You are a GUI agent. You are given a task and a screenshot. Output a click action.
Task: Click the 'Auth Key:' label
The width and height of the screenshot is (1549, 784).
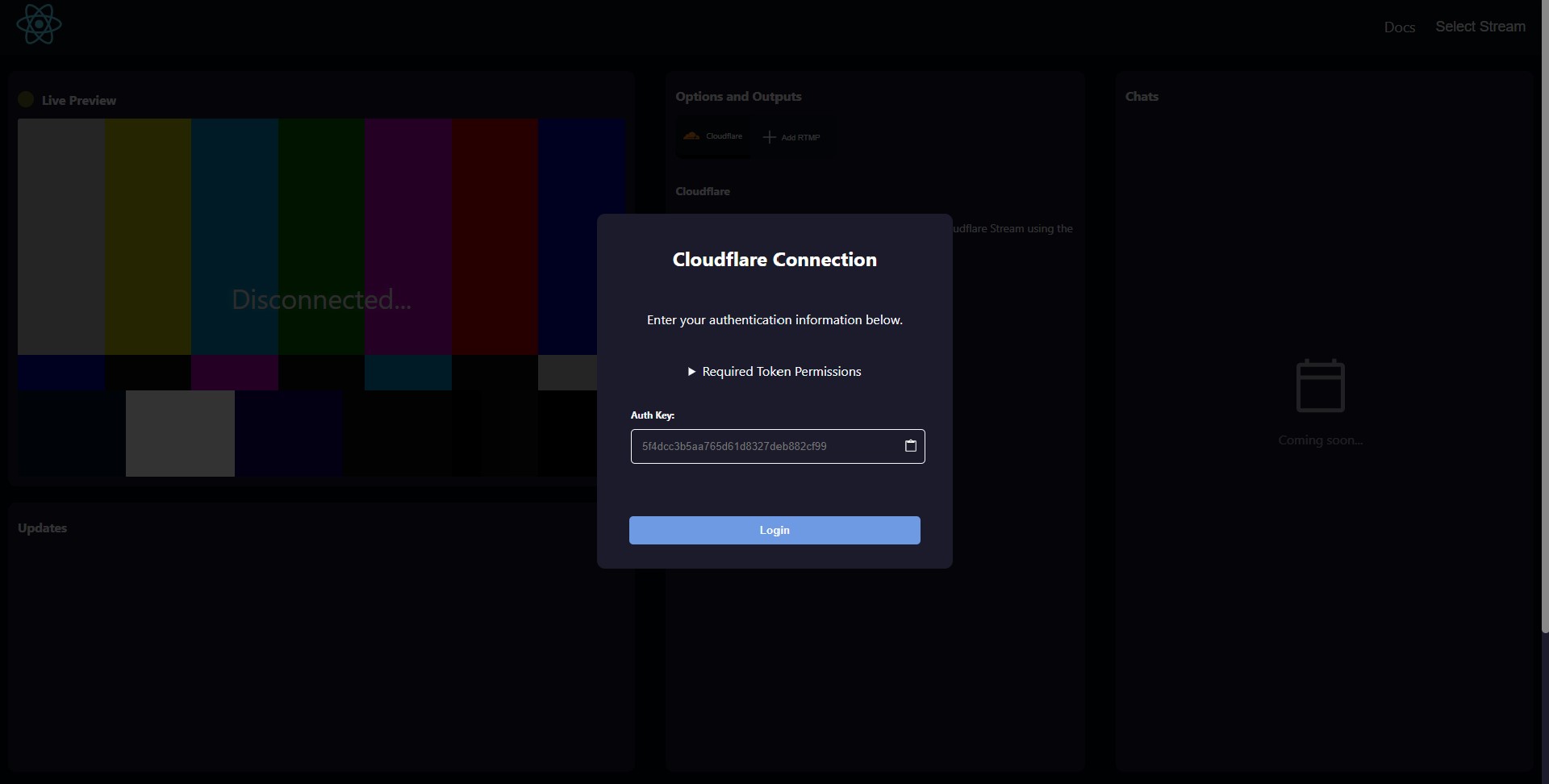tap(652, 415)
